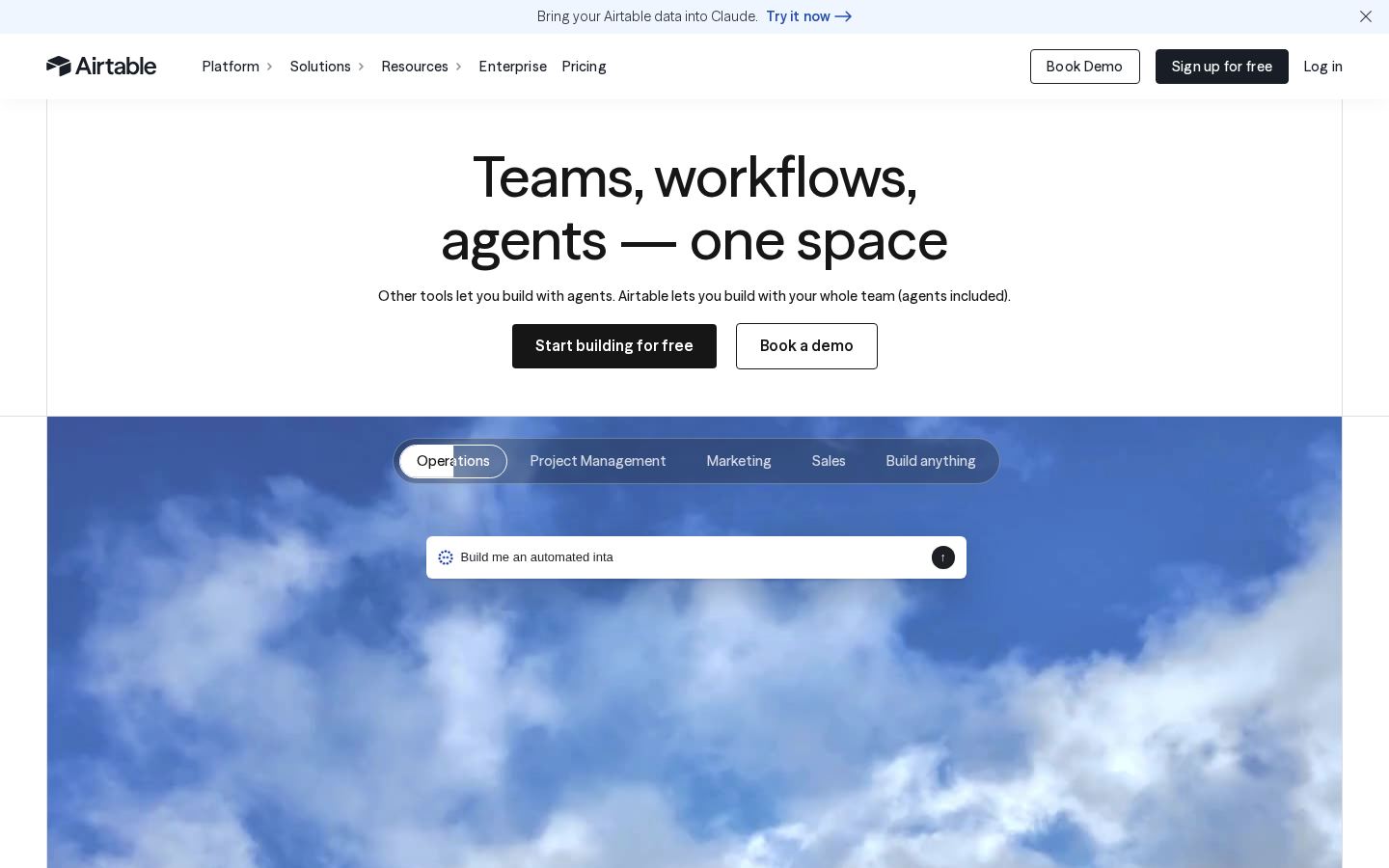Screen dimensions: 1389x868
Task: Close the announcement banner
Action: click(1366, 16)
